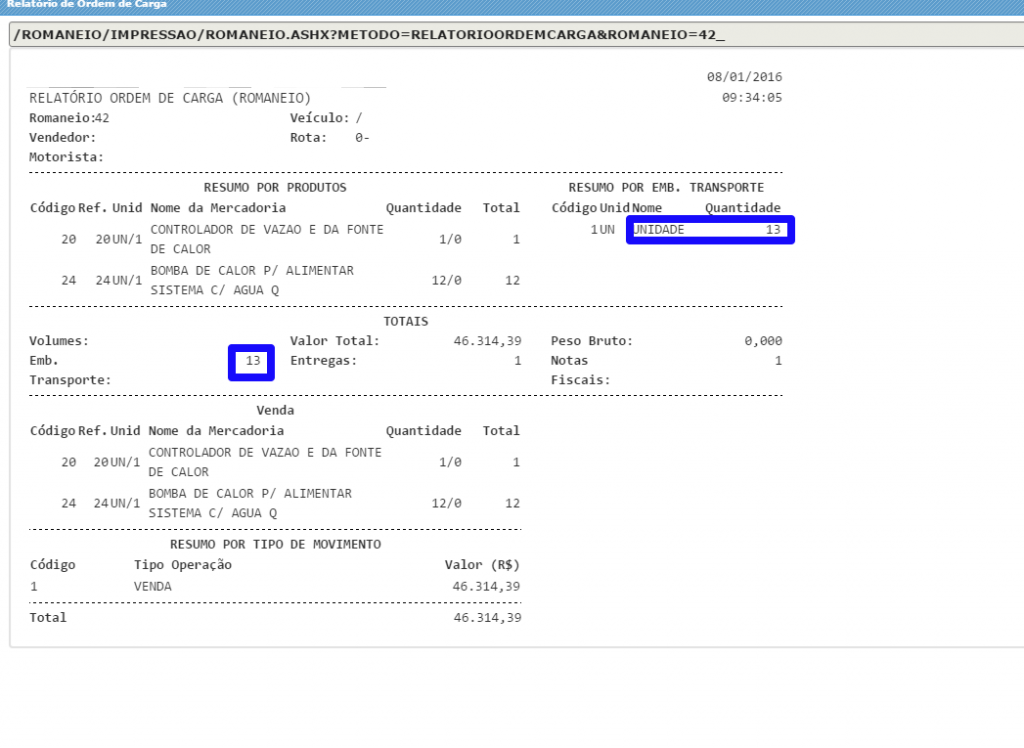The height and width of the screenshot is (748, 1024).
Task: Click the timestamp 09:34:05
Action: tap(748, 97)
